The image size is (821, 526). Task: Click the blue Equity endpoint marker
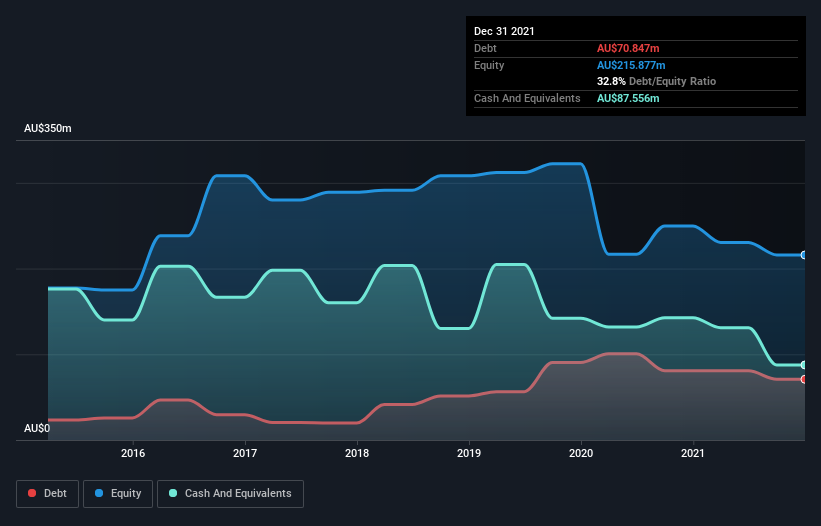(x=804, y=255)
